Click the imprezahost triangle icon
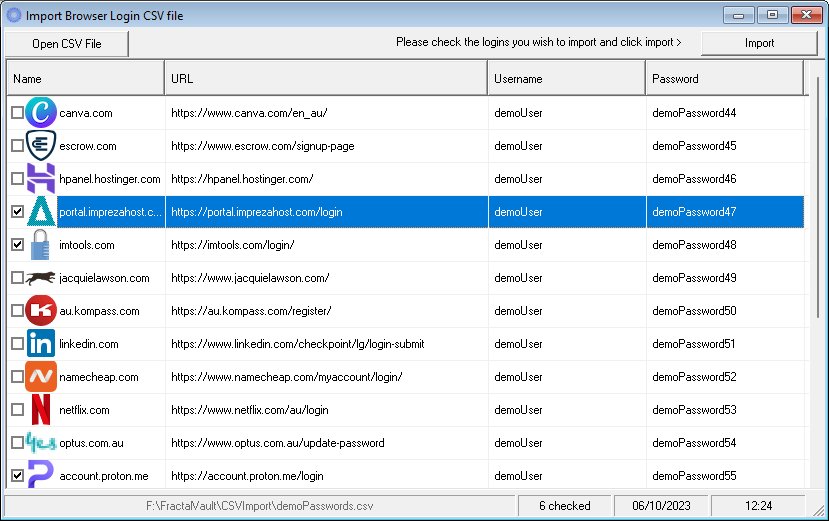Screen dimensions: 829x521 click(41, 212)
